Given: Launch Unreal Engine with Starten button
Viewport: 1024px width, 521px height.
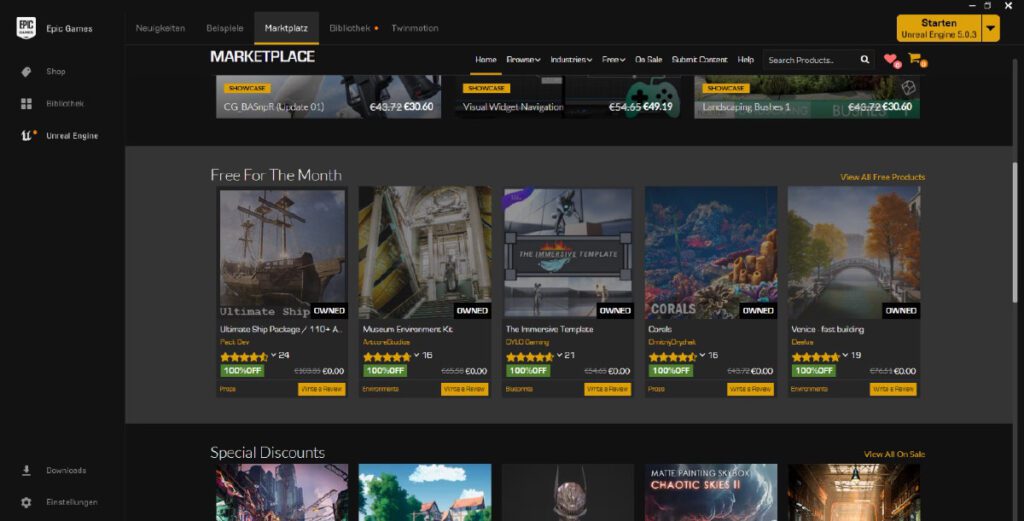Looking at the screenshot, I should pos(939,28).
